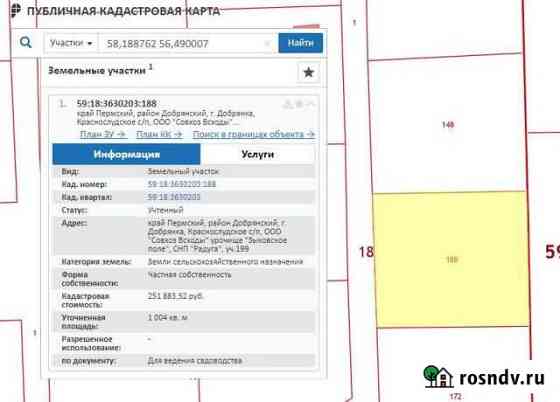Click status value "Учтенный"
This screenshot has width=560, height=402.
tap(165, 210)
